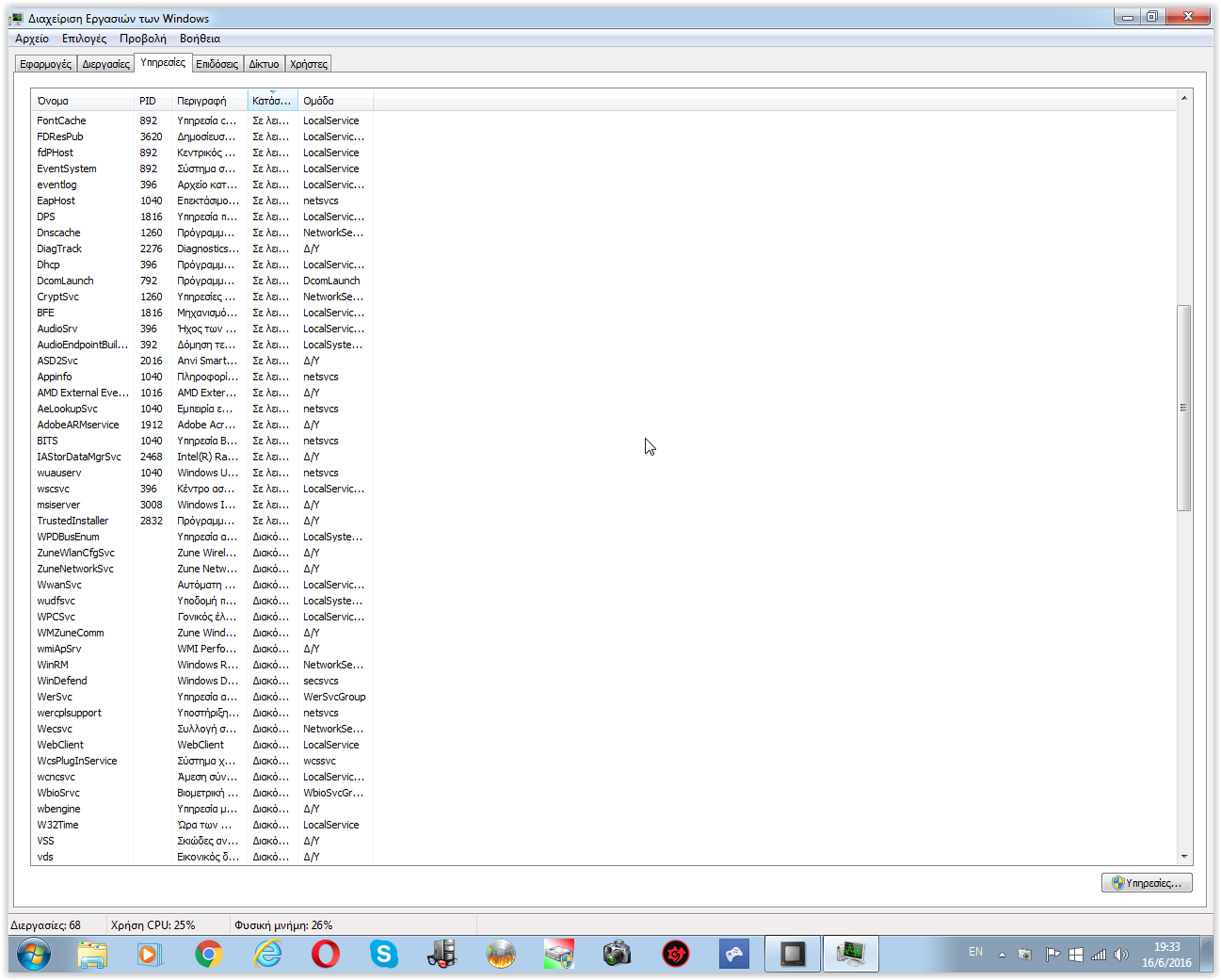1221x980 pixels.
Task: Switch to the dark square app taskbar button
Action: [x=793, y=955]
